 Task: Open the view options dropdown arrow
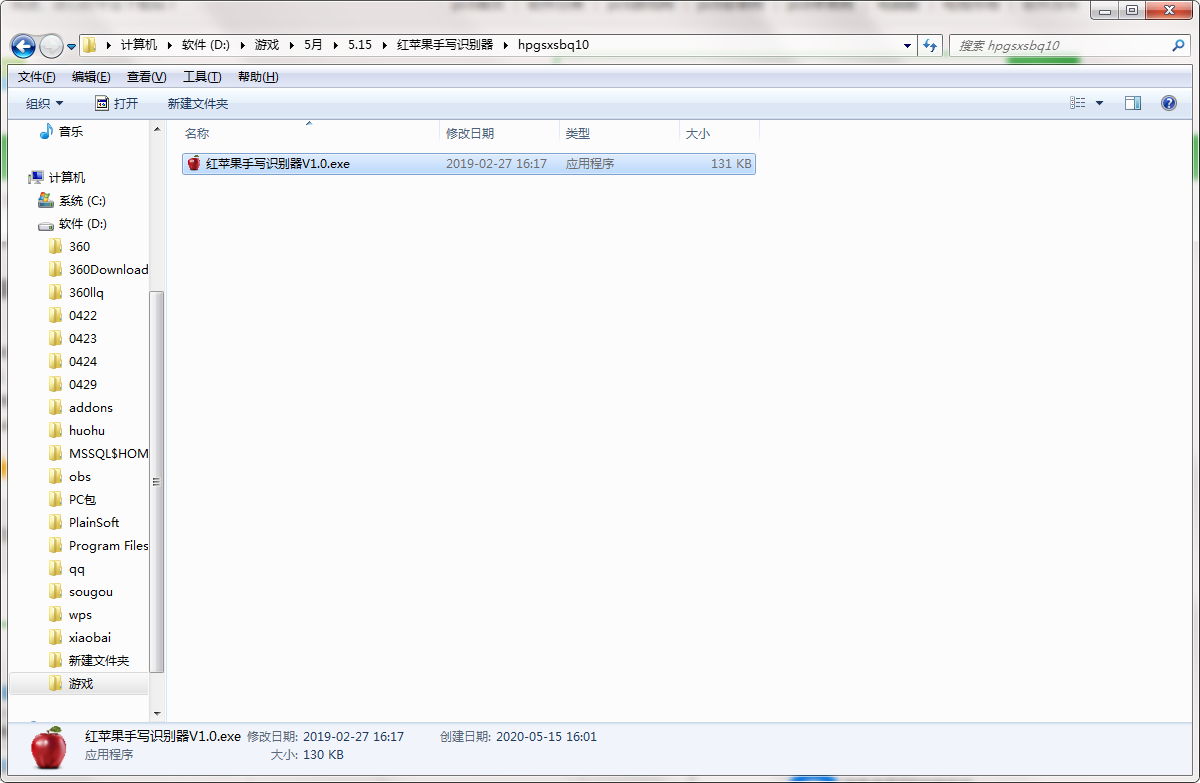pyautogui.click(x=1099, y=103)
